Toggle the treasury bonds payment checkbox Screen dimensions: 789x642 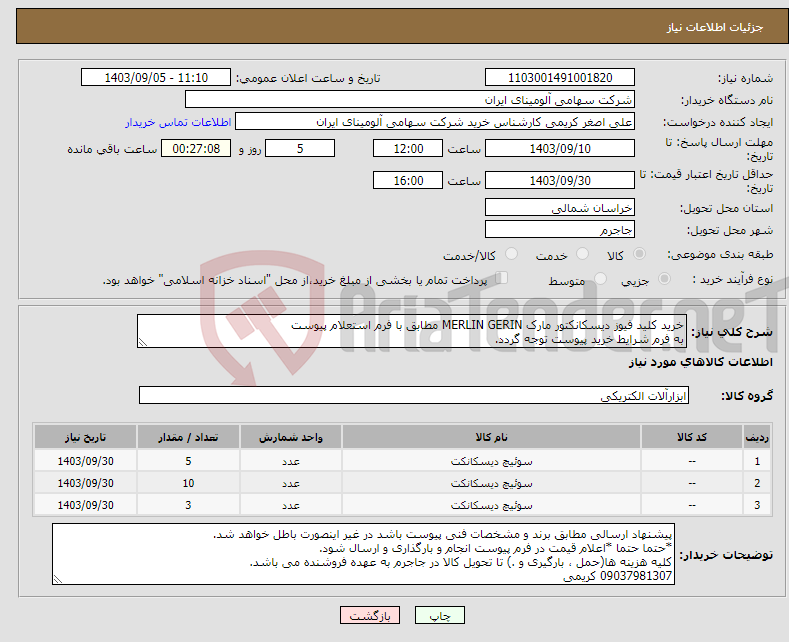coord(502,278)
